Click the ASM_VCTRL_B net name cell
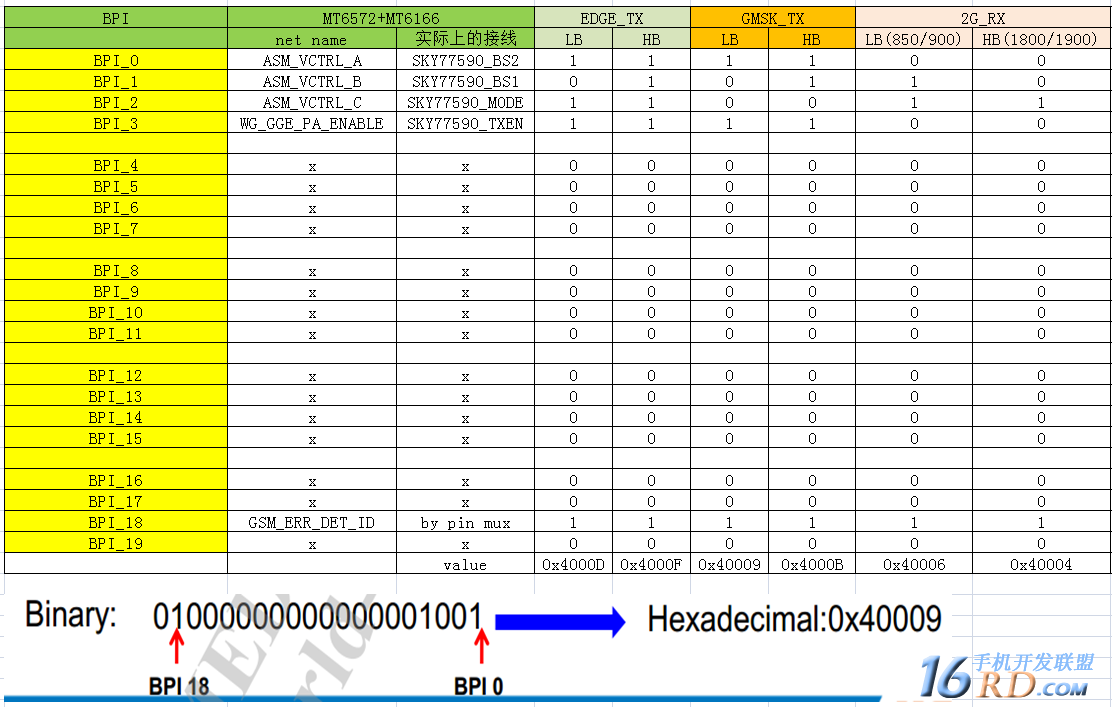The width and height of the screenshot is (1112, 707). pos(312,82)
